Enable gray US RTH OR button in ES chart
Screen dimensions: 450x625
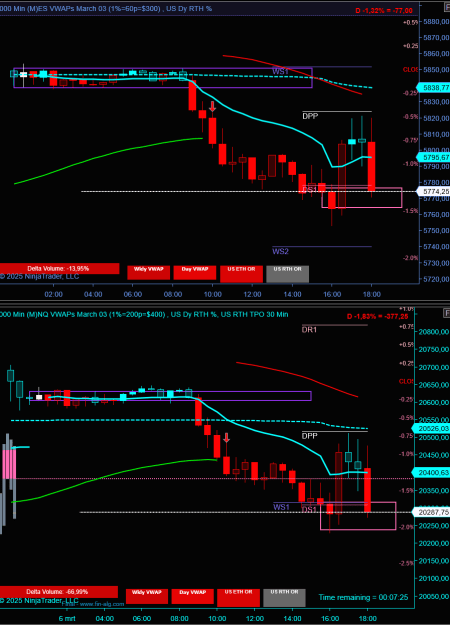[287, 273]
